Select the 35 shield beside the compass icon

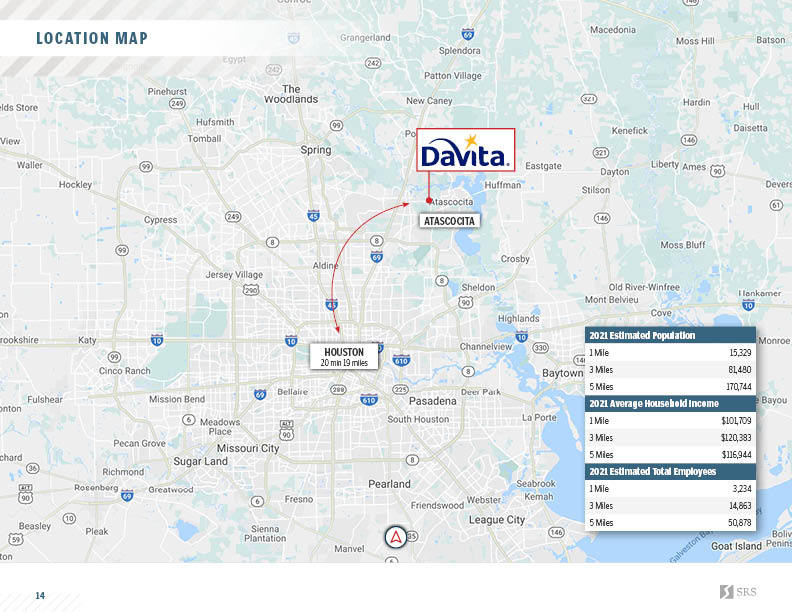click(412, 536)
